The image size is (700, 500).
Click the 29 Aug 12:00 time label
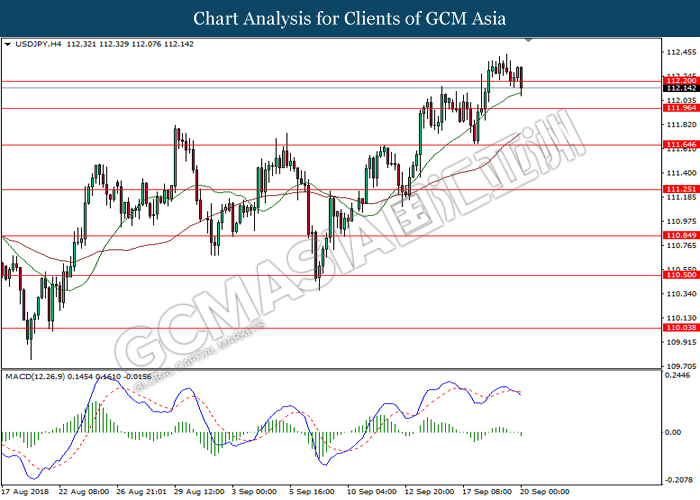[199, 492]
